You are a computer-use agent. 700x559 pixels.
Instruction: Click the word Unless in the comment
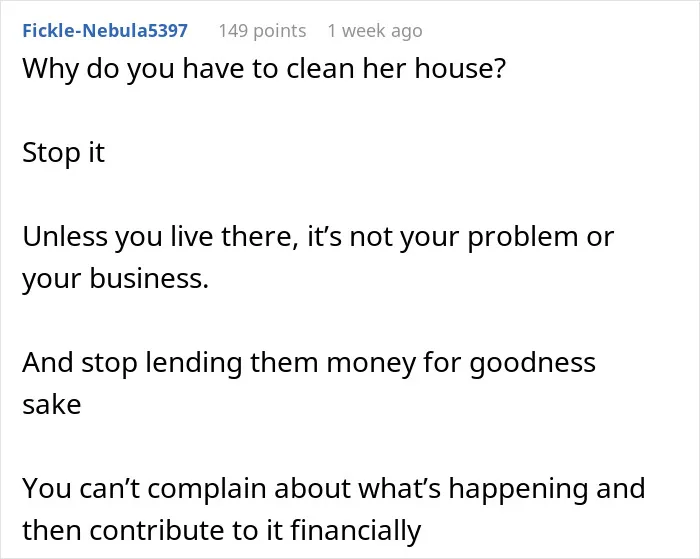point(65,237)
